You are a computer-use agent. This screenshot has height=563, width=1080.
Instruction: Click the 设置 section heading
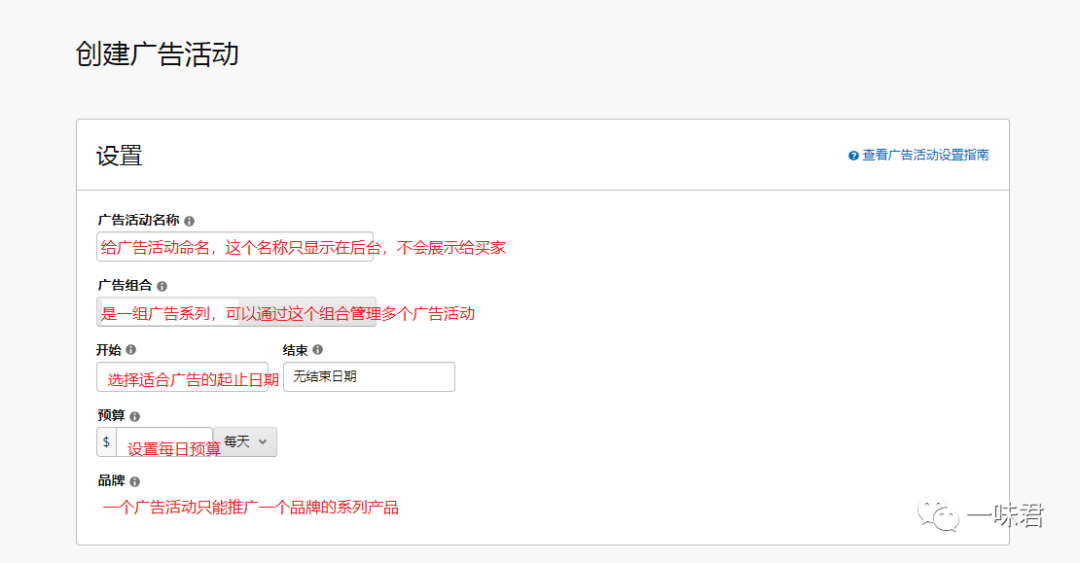pos(119,156)
